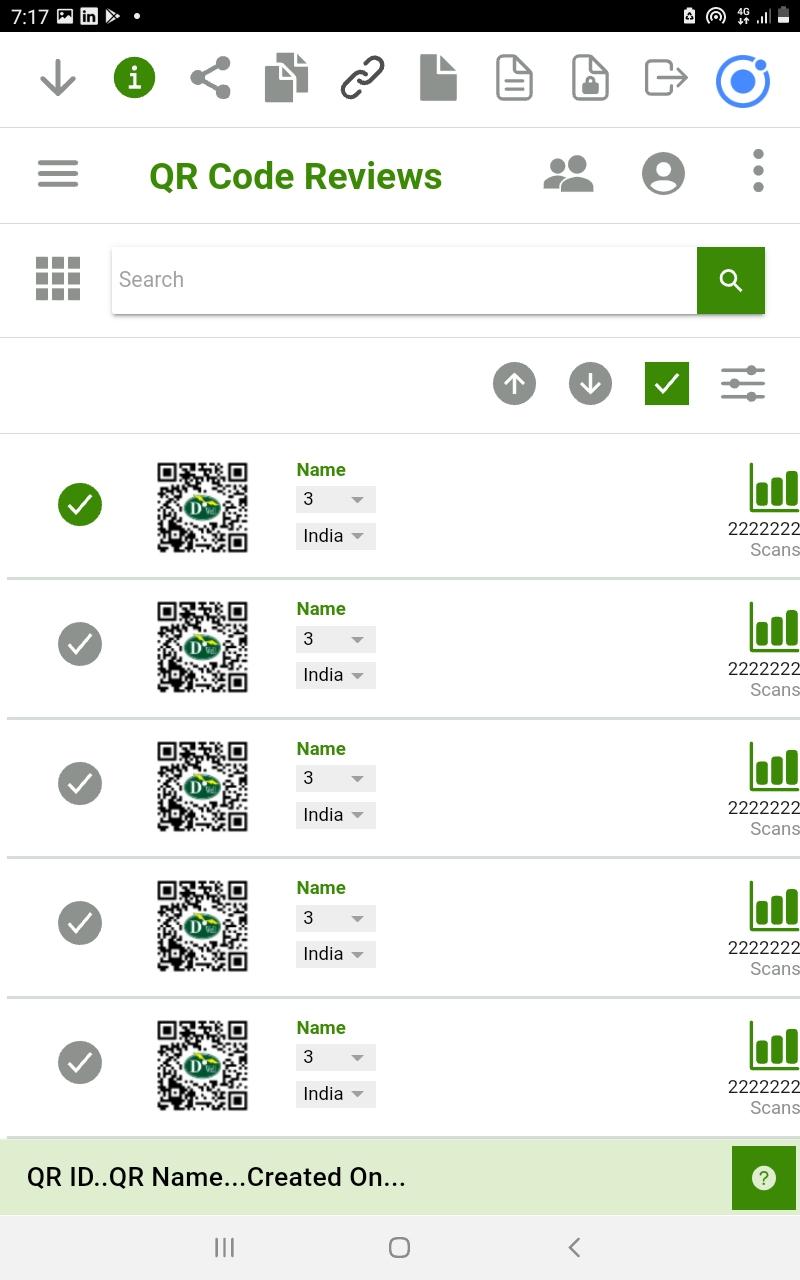Viewport: 800px width, 1280px height.
Task: Expand the India dropdown in fourth row
Action: 336,954
